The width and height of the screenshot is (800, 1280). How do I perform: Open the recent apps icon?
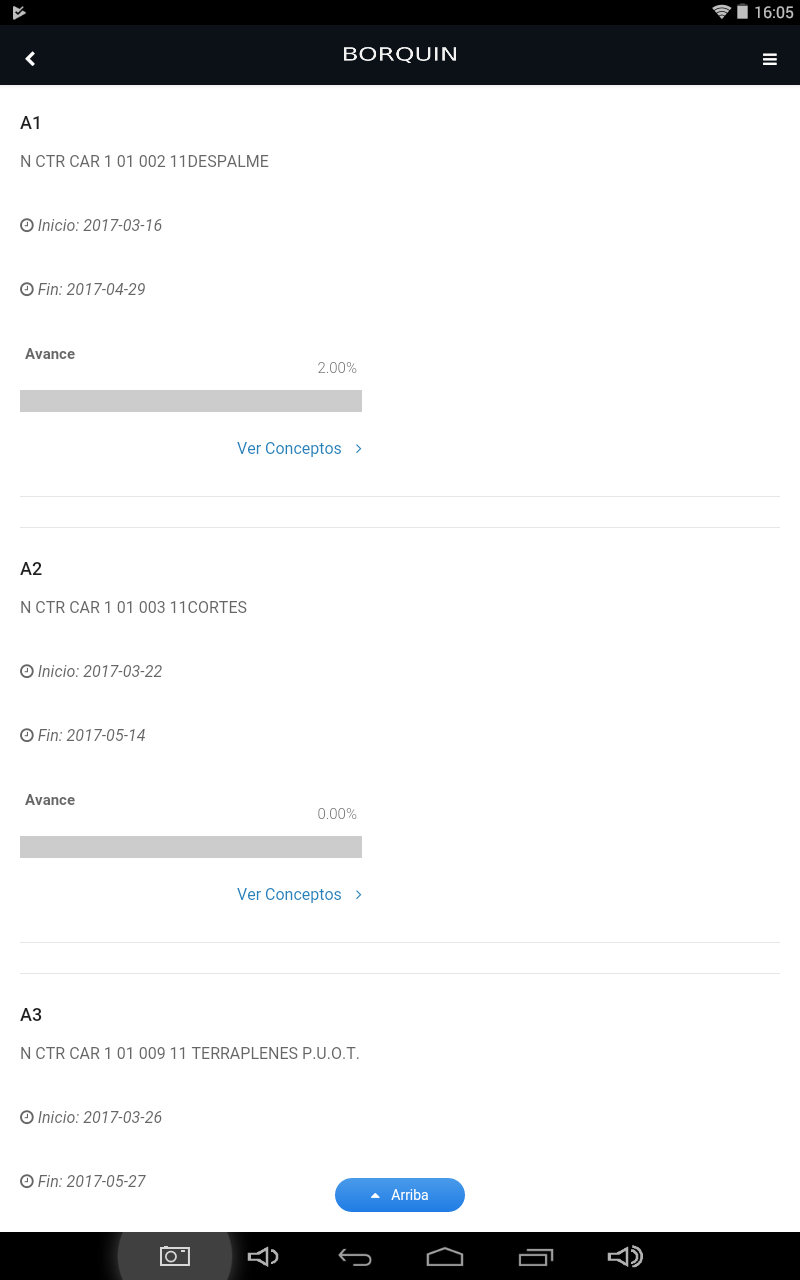pos(536,1256)
